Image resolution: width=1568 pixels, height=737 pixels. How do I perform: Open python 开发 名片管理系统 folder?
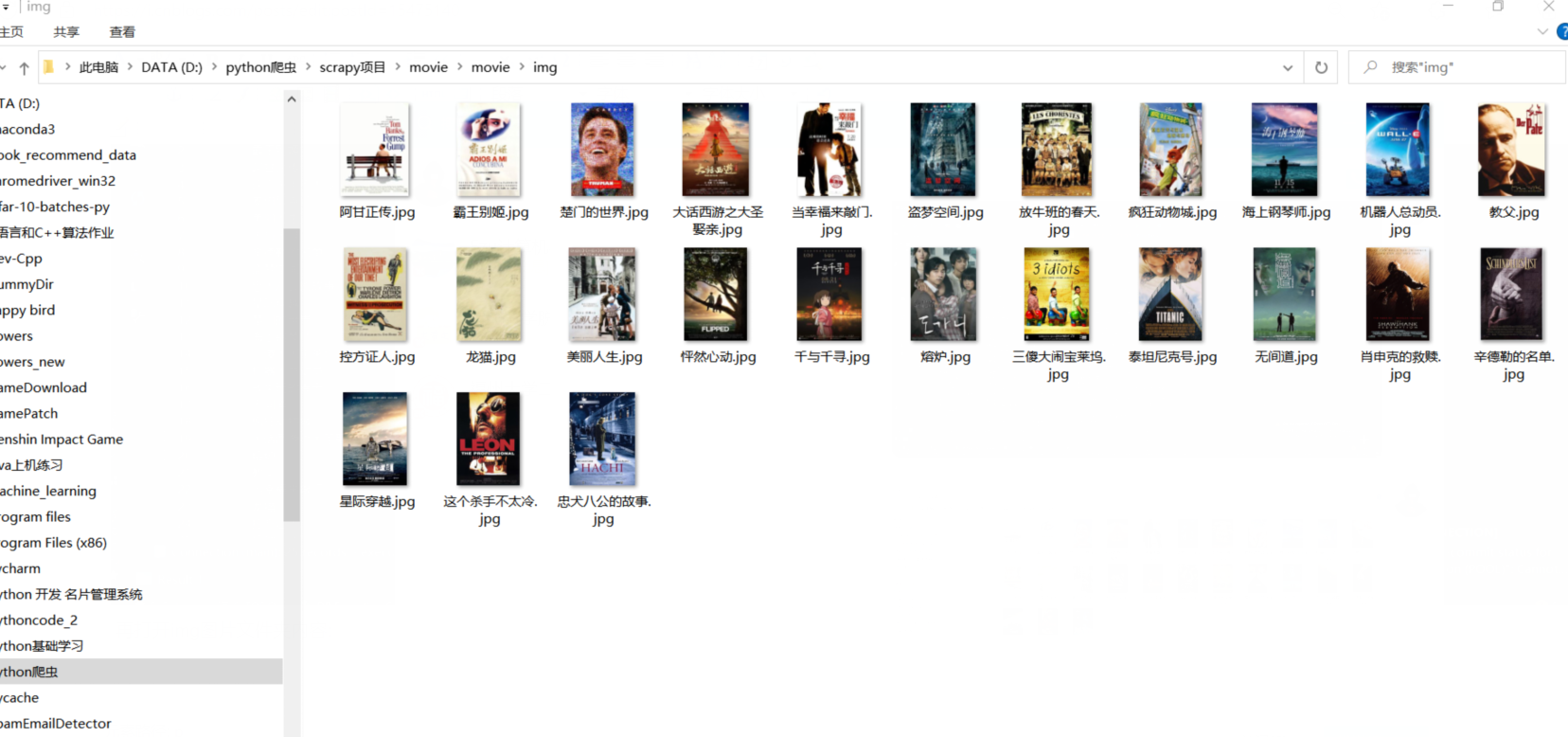click(x=71, y=594)
